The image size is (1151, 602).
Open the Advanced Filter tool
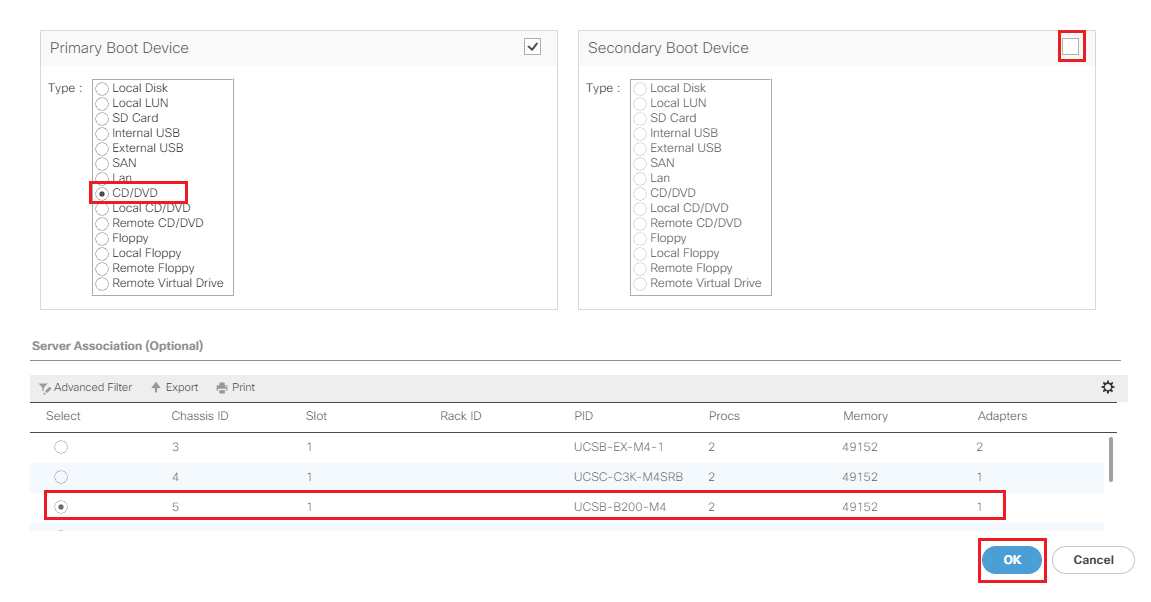coord(85,388)
